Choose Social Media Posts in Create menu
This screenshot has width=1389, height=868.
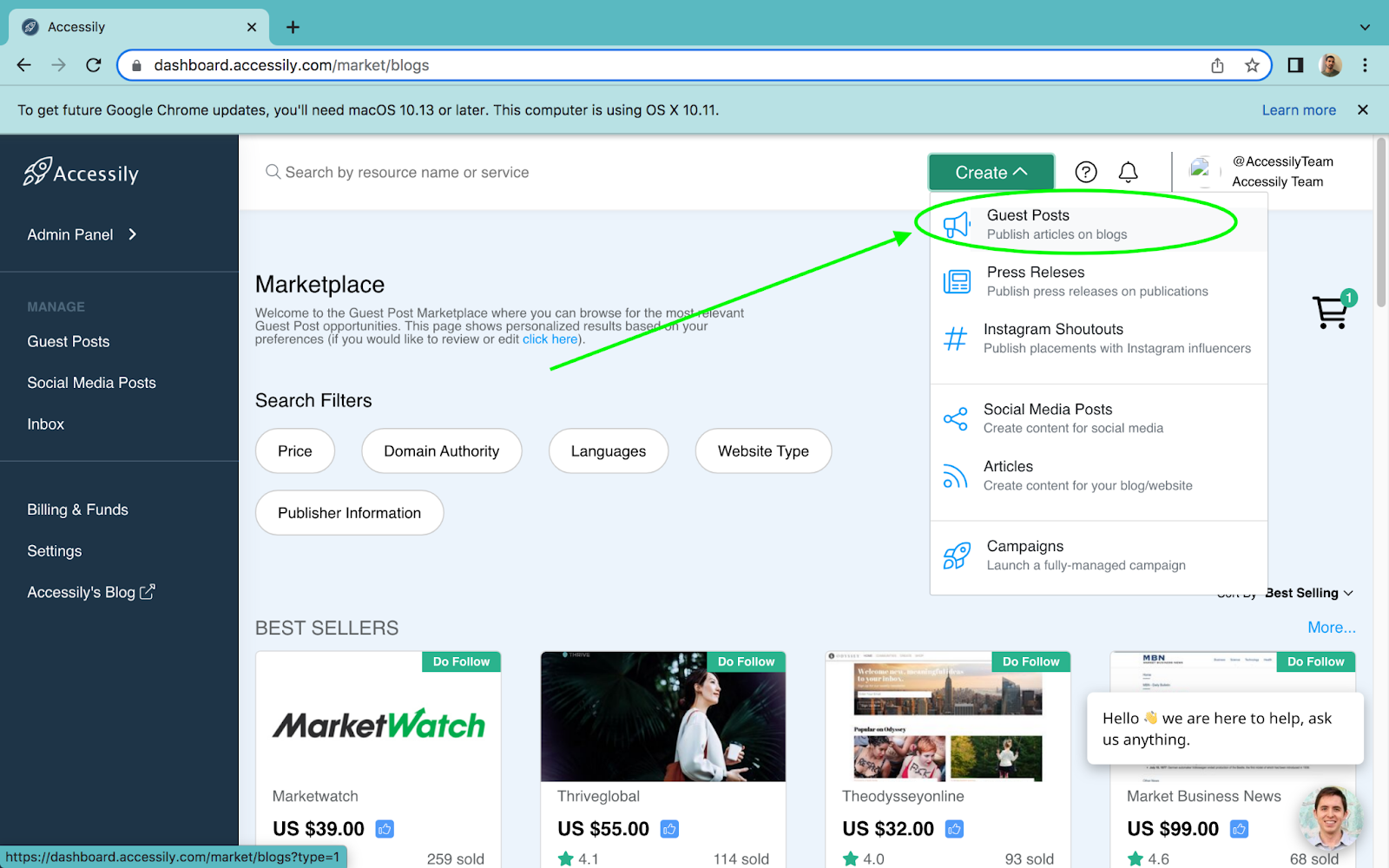click(x=1099, y=418)
